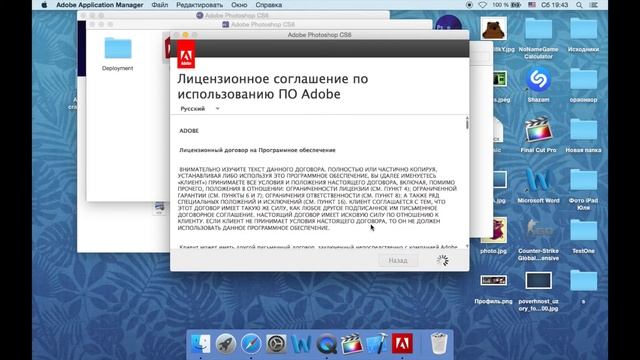This screenshot has width=640, height=360.
Task: Select the Исходники desktop folder
Action: [583, 35]
